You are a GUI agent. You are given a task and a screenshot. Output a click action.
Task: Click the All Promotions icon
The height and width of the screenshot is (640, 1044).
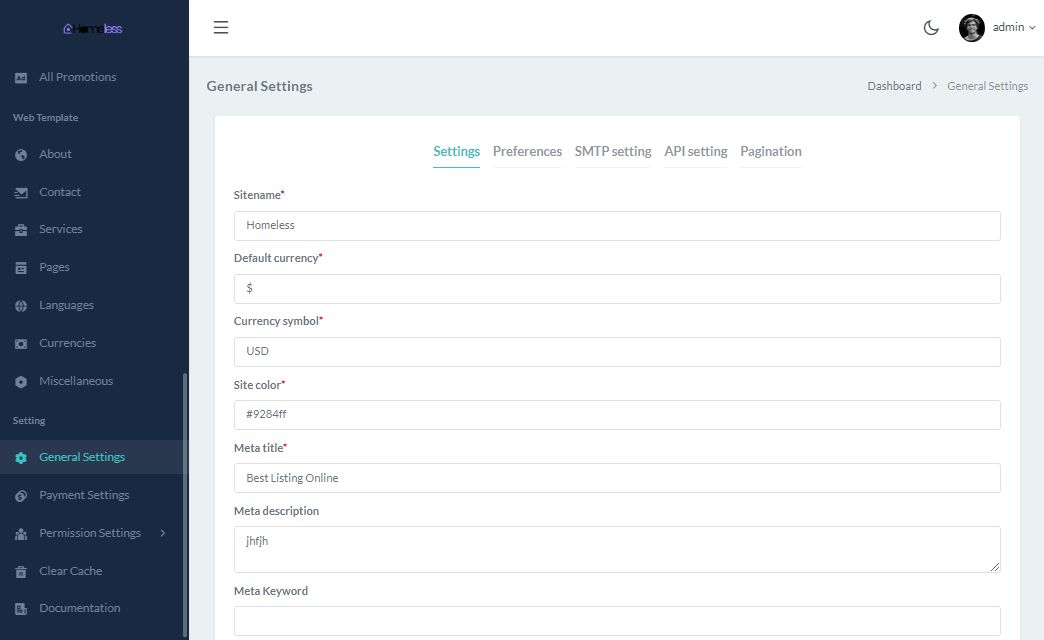coord(21,78)
